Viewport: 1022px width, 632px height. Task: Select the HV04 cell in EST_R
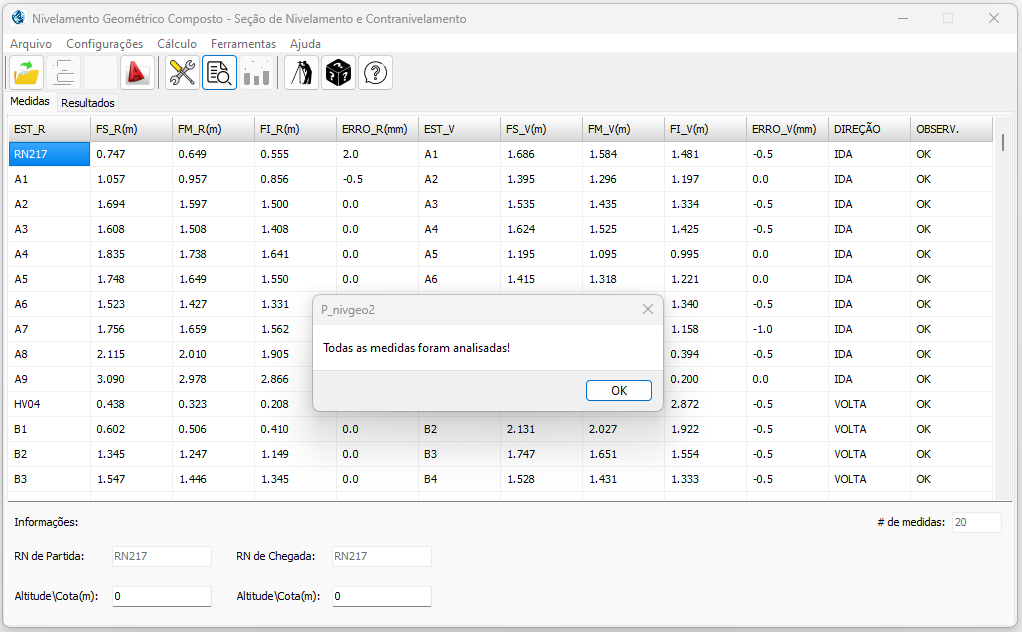[x=49, y=404]
